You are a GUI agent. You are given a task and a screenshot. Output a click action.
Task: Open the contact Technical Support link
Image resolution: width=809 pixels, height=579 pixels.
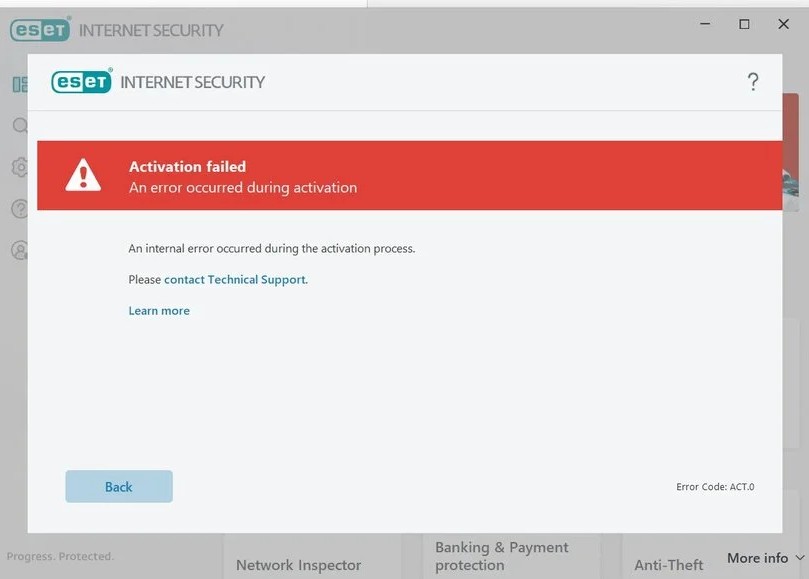235,280
